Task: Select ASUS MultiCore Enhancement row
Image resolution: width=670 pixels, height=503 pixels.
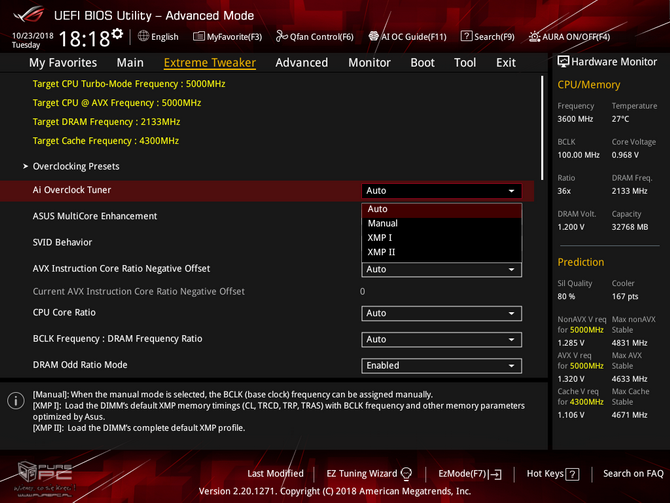Action: [267, 216]
